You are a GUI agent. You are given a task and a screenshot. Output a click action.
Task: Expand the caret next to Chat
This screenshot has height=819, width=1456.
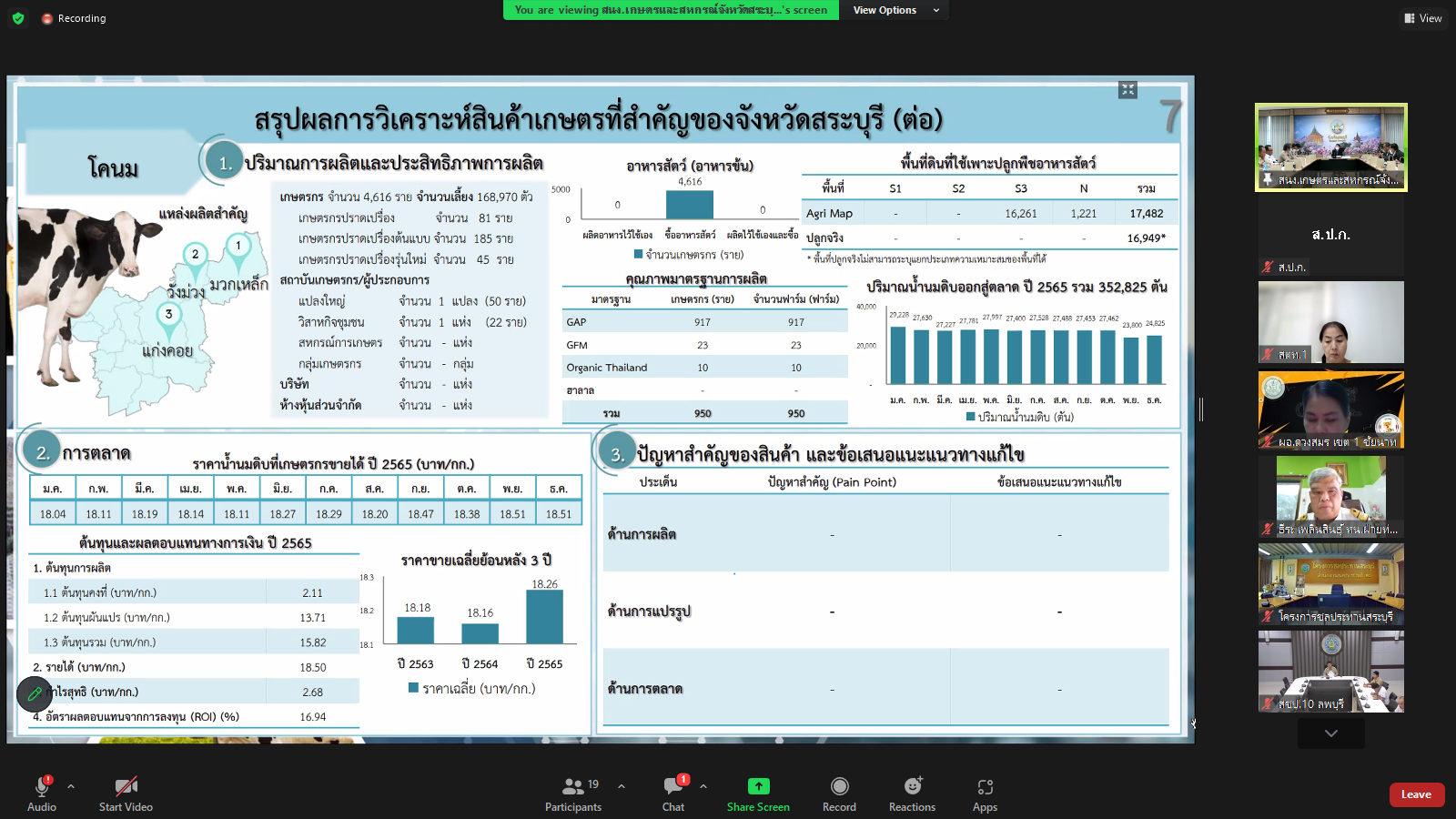[x=703, y=786]
